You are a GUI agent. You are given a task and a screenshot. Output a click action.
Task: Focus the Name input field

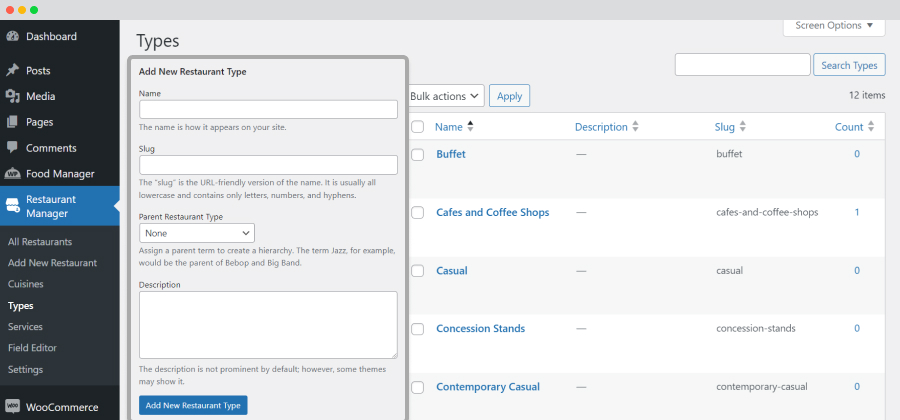[x=268, y=109]
